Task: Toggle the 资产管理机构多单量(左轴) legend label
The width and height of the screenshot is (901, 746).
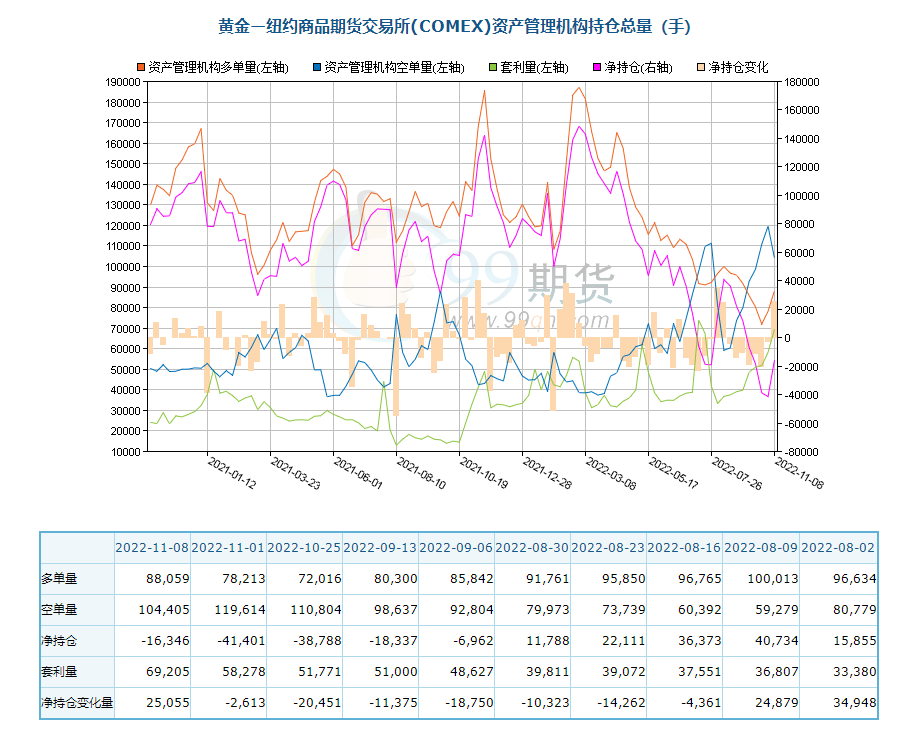Action: tap(218, 67)
